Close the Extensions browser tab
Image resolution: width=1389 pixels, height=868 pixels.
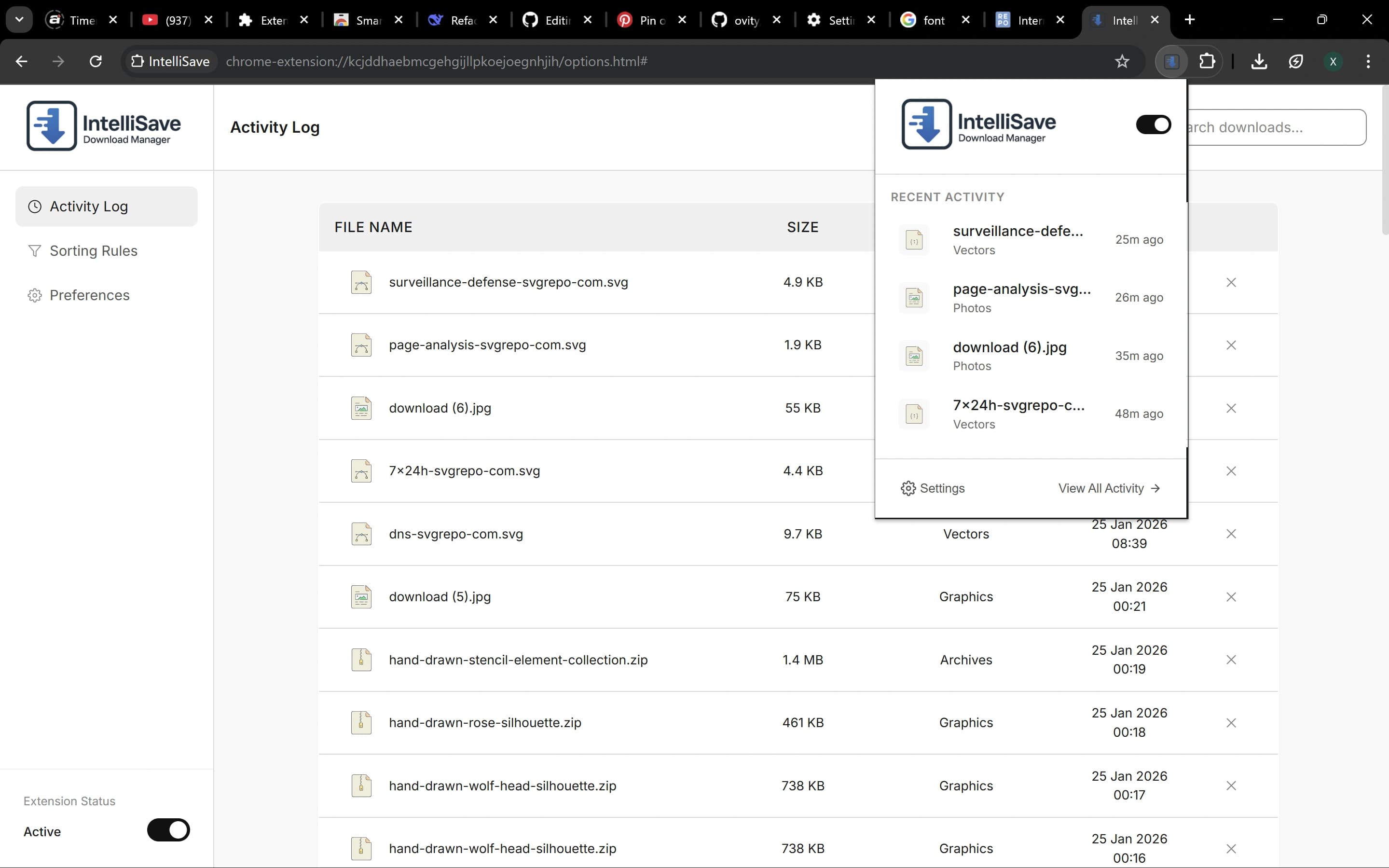point(304,20)
